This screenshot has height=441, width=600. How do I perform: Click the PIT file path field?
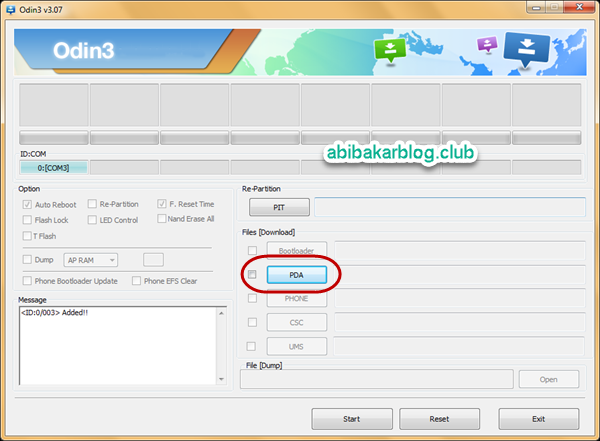pyautogui.click(x=450, y=207)
